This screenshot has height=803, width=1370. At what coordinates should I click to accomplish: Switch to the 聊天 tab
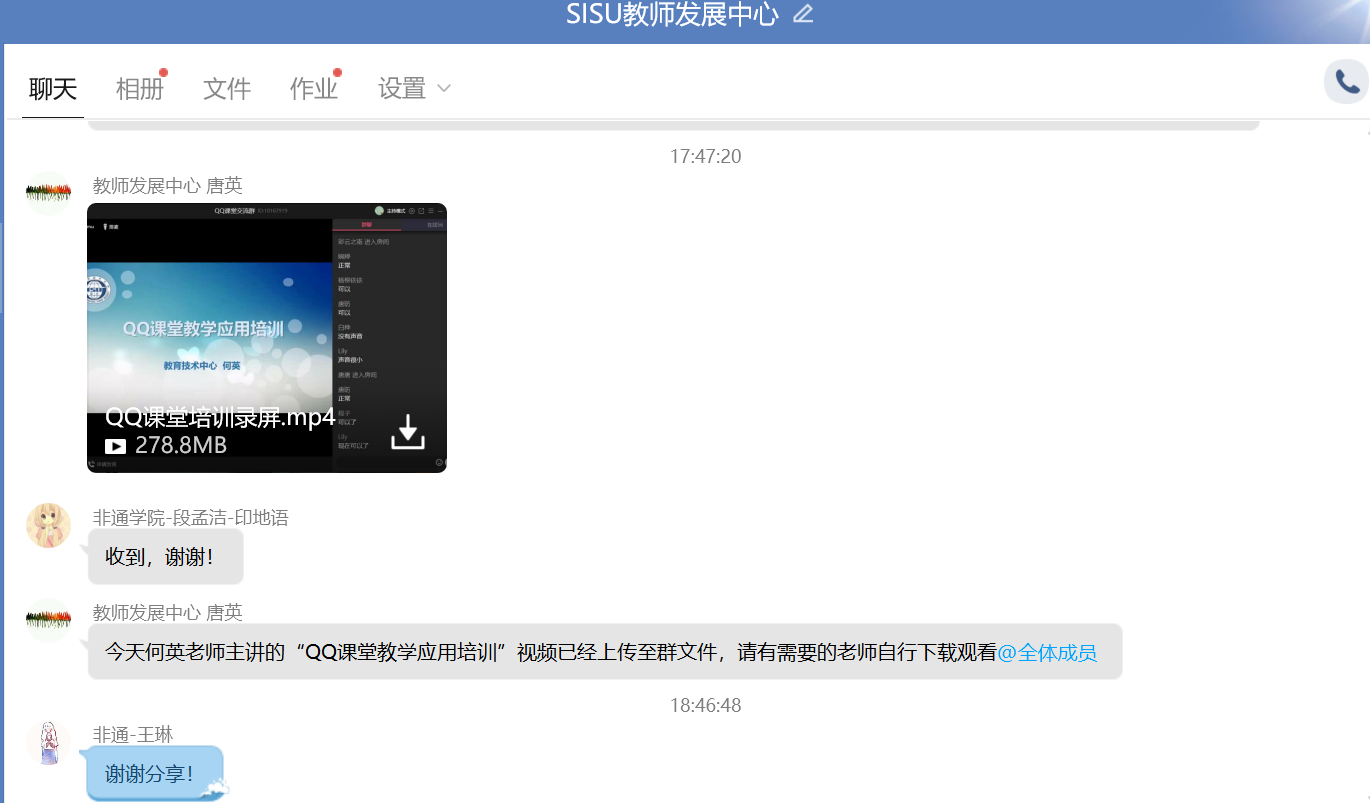pos(53,89)
